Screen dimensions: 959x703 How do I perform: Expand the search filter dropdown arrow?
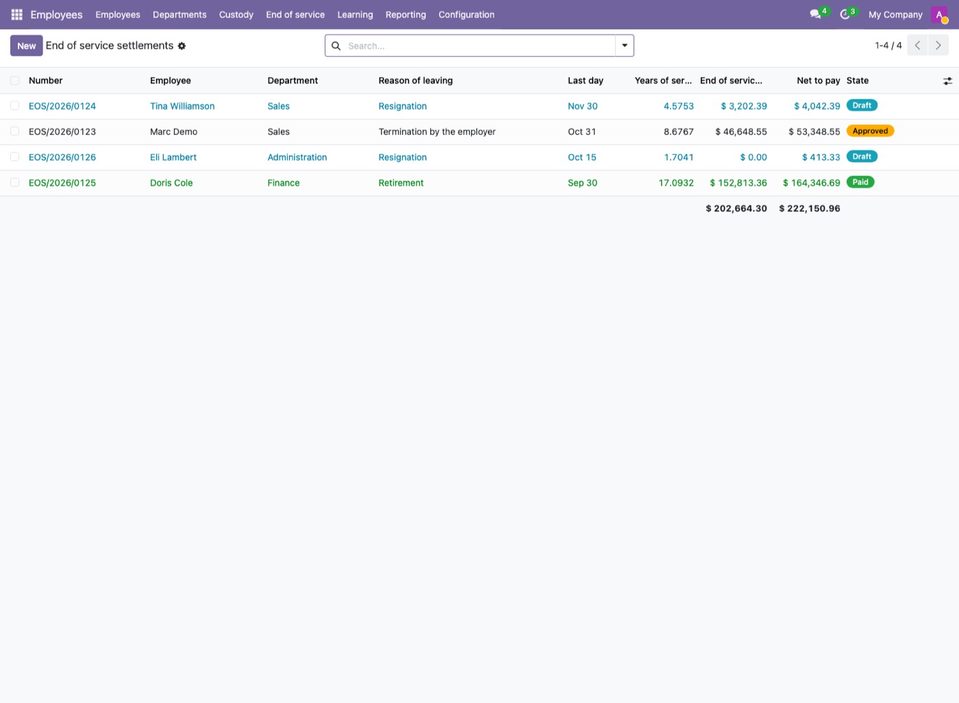coord(624,45)
